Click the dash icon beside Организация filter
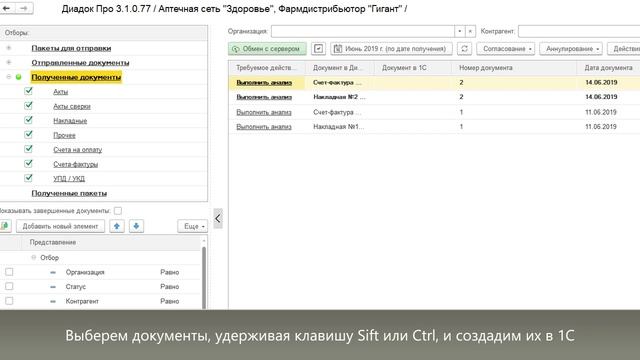Image resolution: width=640 pixels, height=360 pixels. pyautogui.click(x=53, y=272)
